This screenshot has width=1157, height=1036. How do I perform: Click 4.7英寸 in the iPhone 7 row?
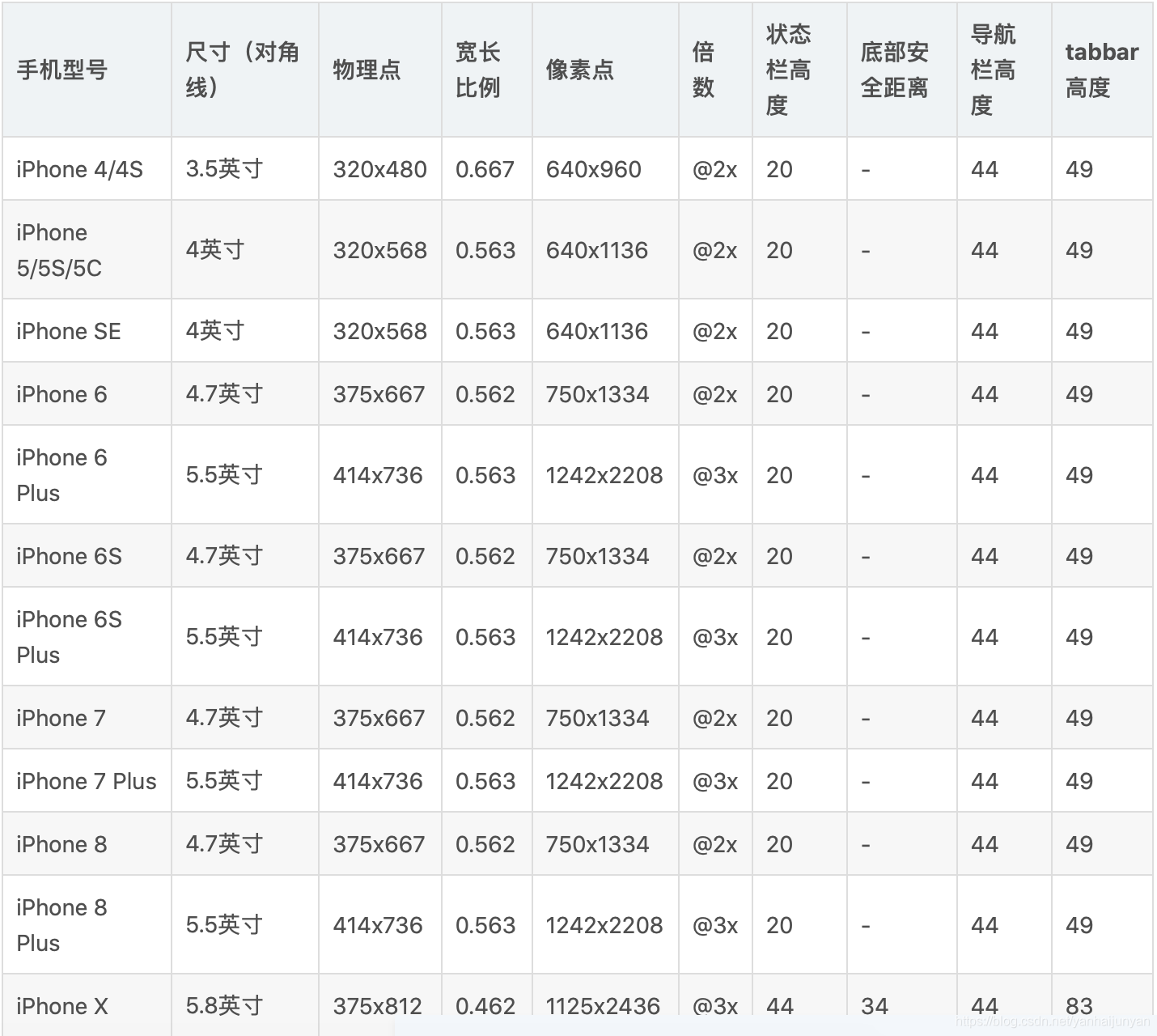click(x=224, y=718)
